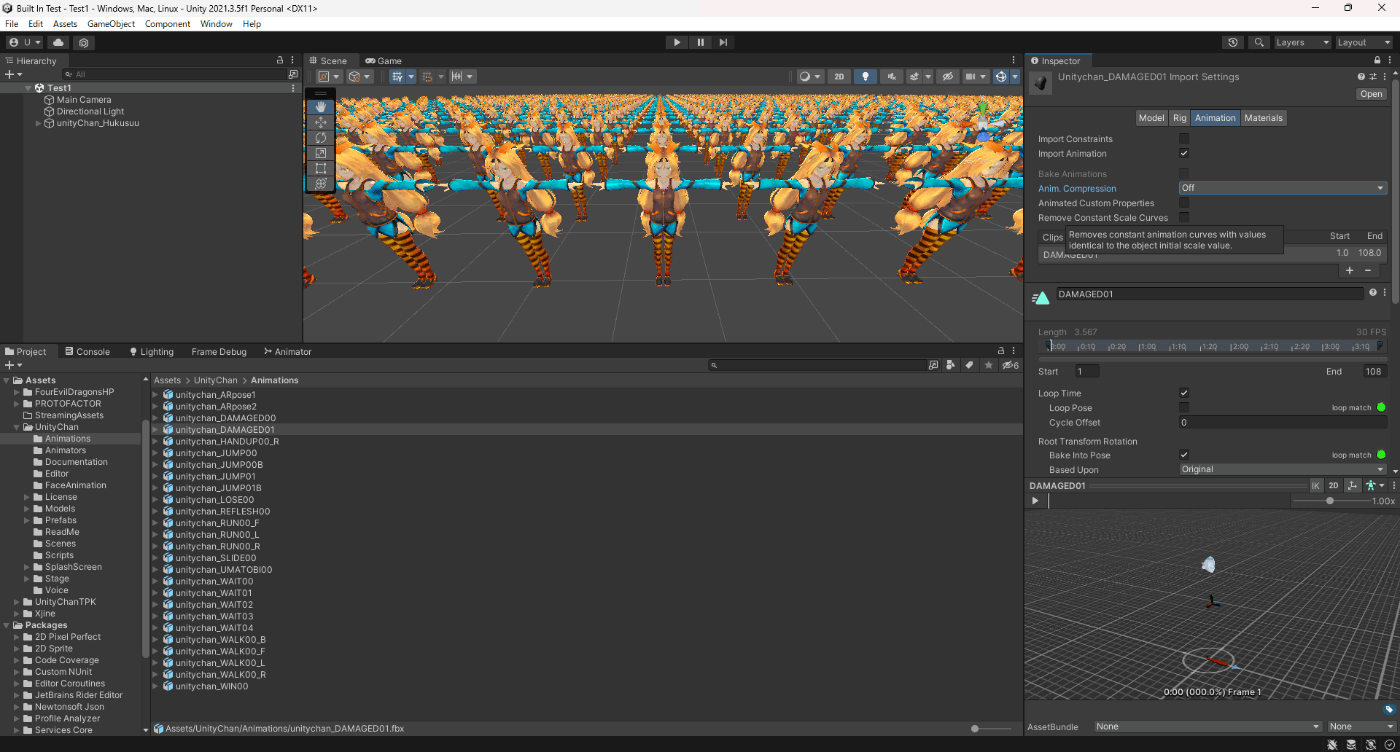The height and width of the screenshot is (752, 1400).
Task: Disable the Loop Time checkbox
Action: click(1184, 393)
